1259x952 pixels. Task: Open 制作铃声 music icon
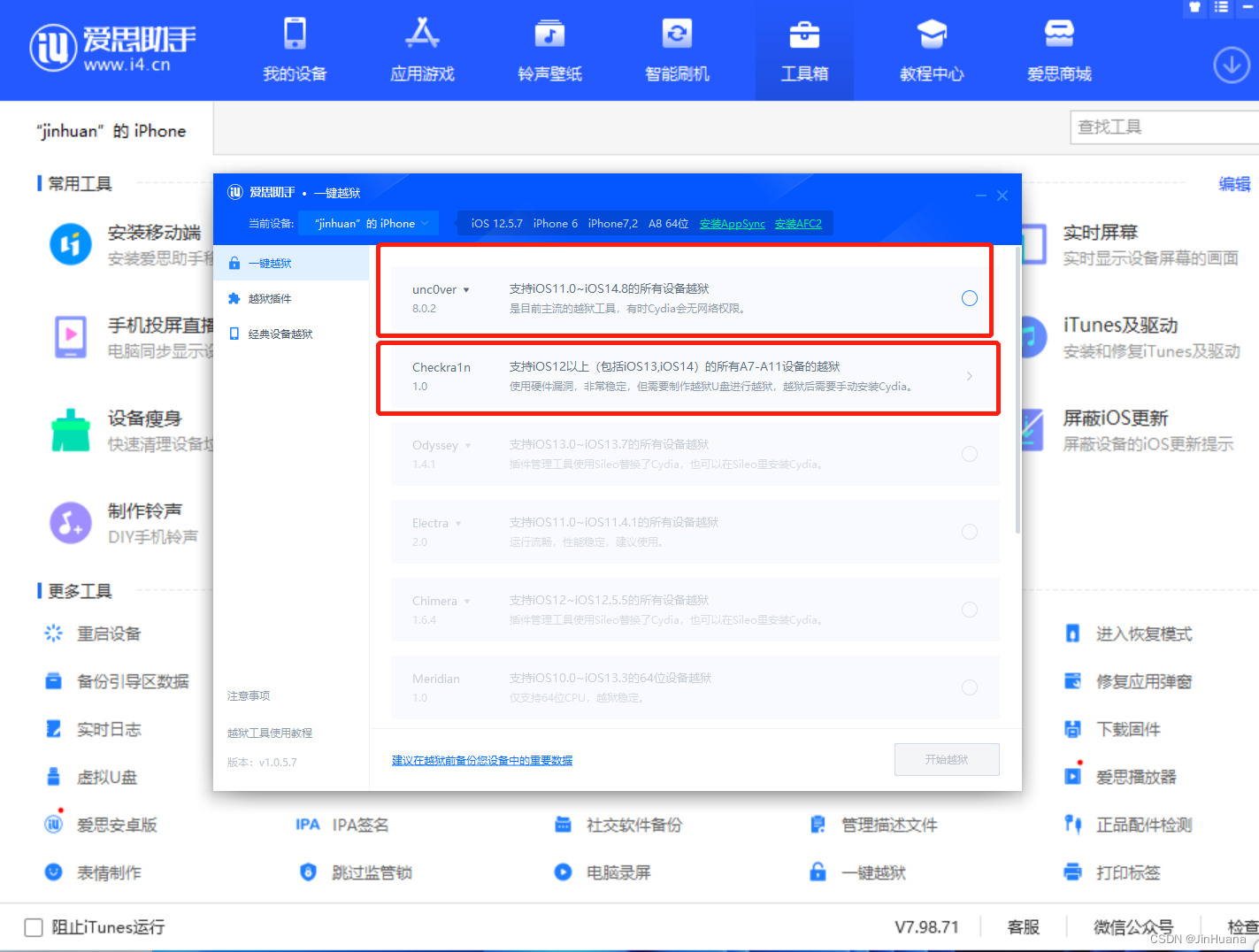[x=71, y=523]
